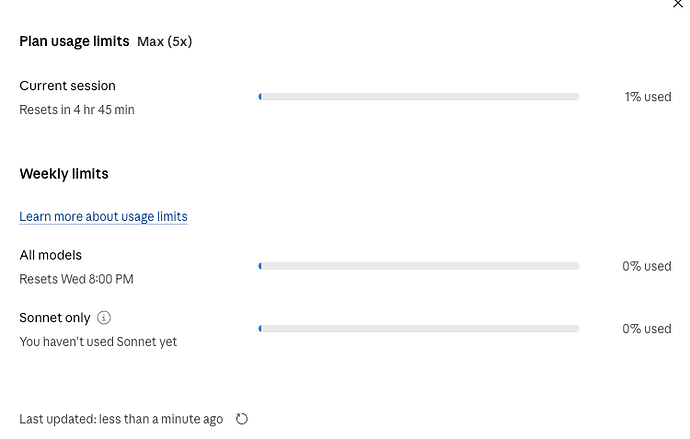Refresh the last updated usage data
Image resolution: width=690 pixels, height=439 pixels.
tap(242, 419)
